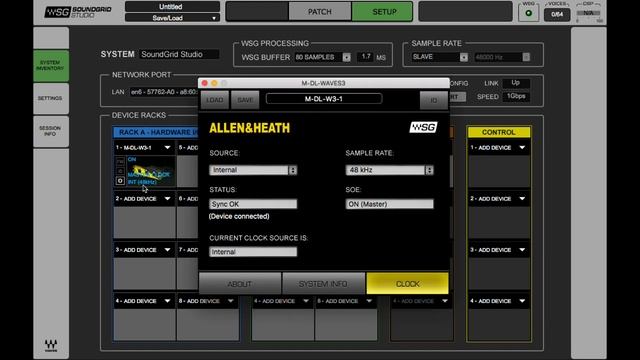
Task: Expand Rack A slot 4 Add Device menu
Action: 167,301
